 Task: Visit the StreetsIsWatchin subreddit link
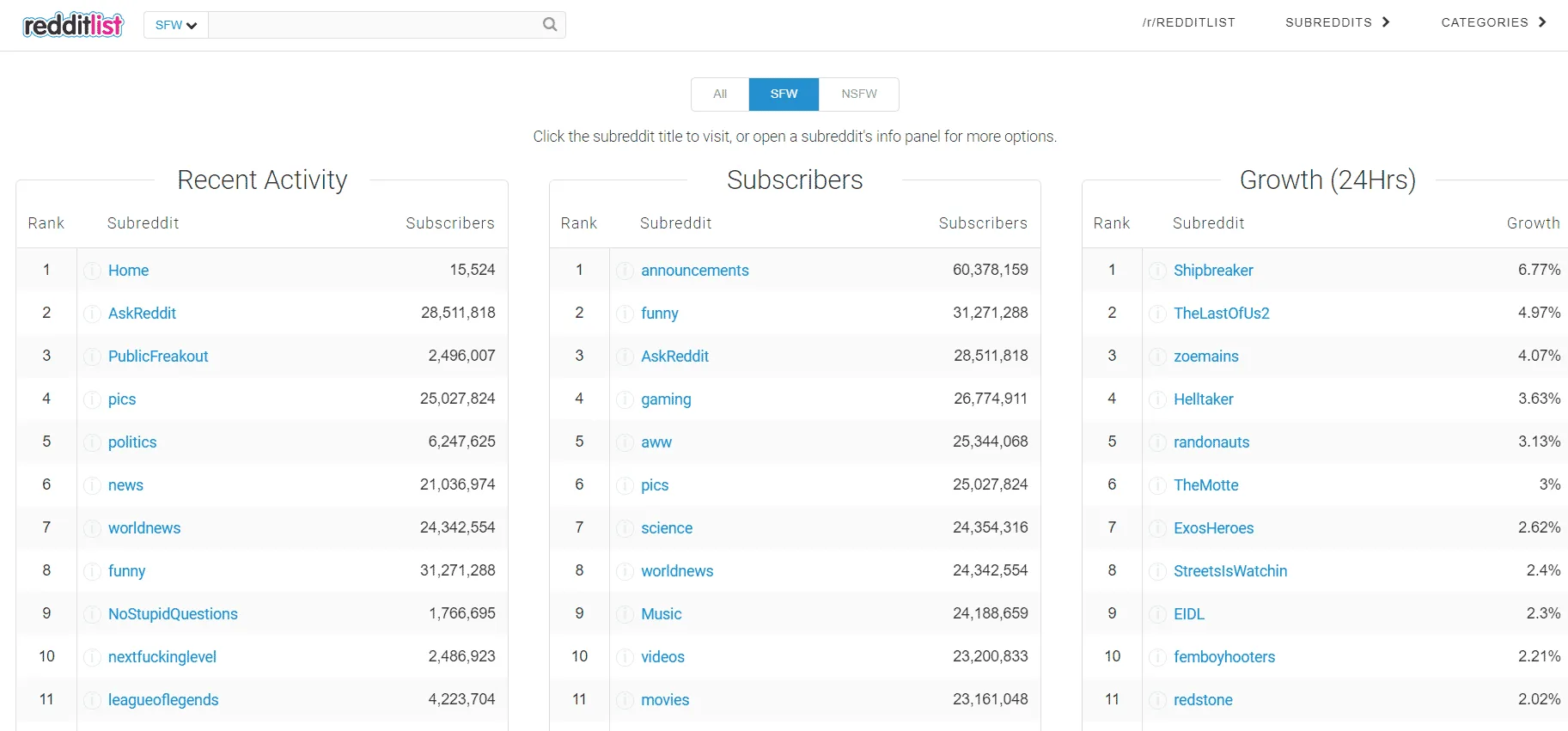1230,571
